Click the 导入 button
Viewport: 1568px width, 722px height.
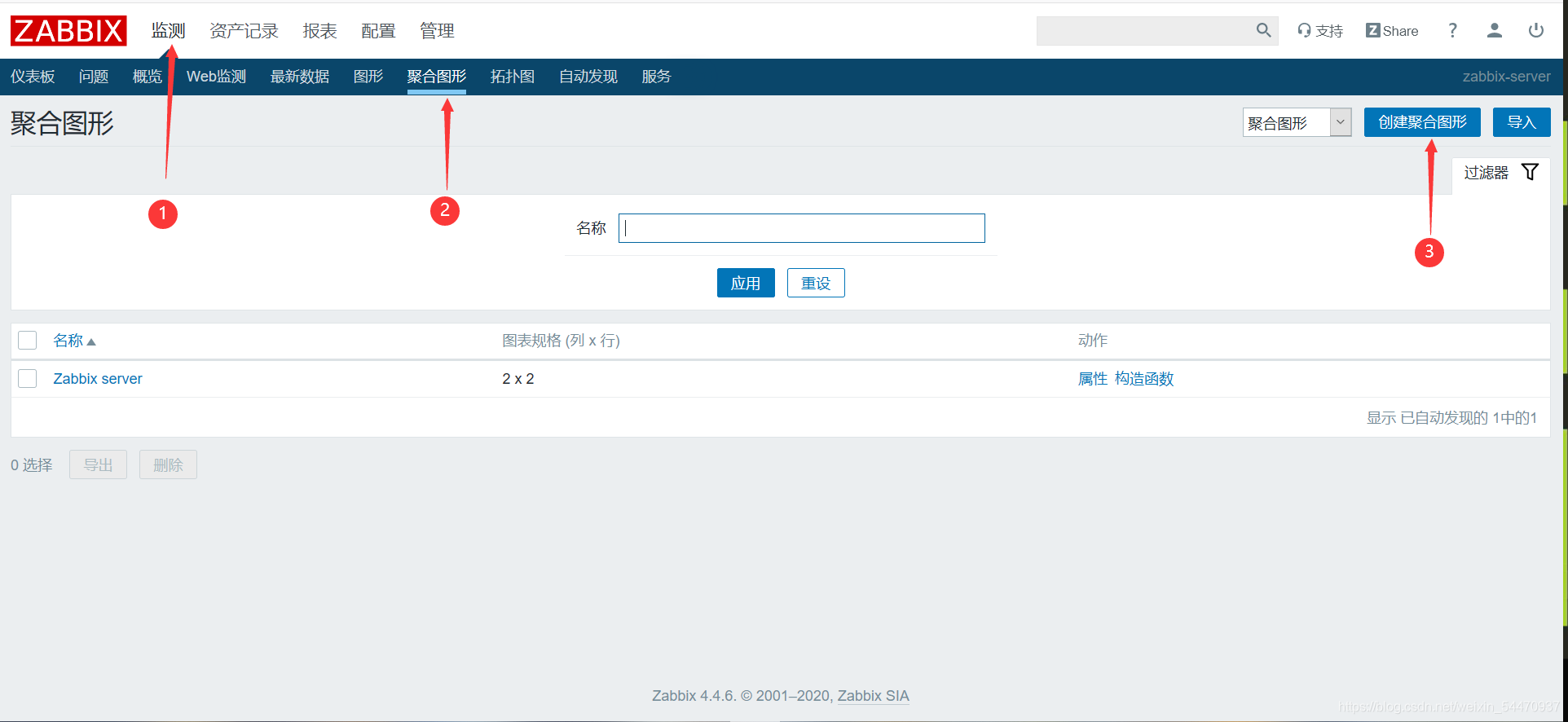pyautogui.click(x=1522, y=122)
